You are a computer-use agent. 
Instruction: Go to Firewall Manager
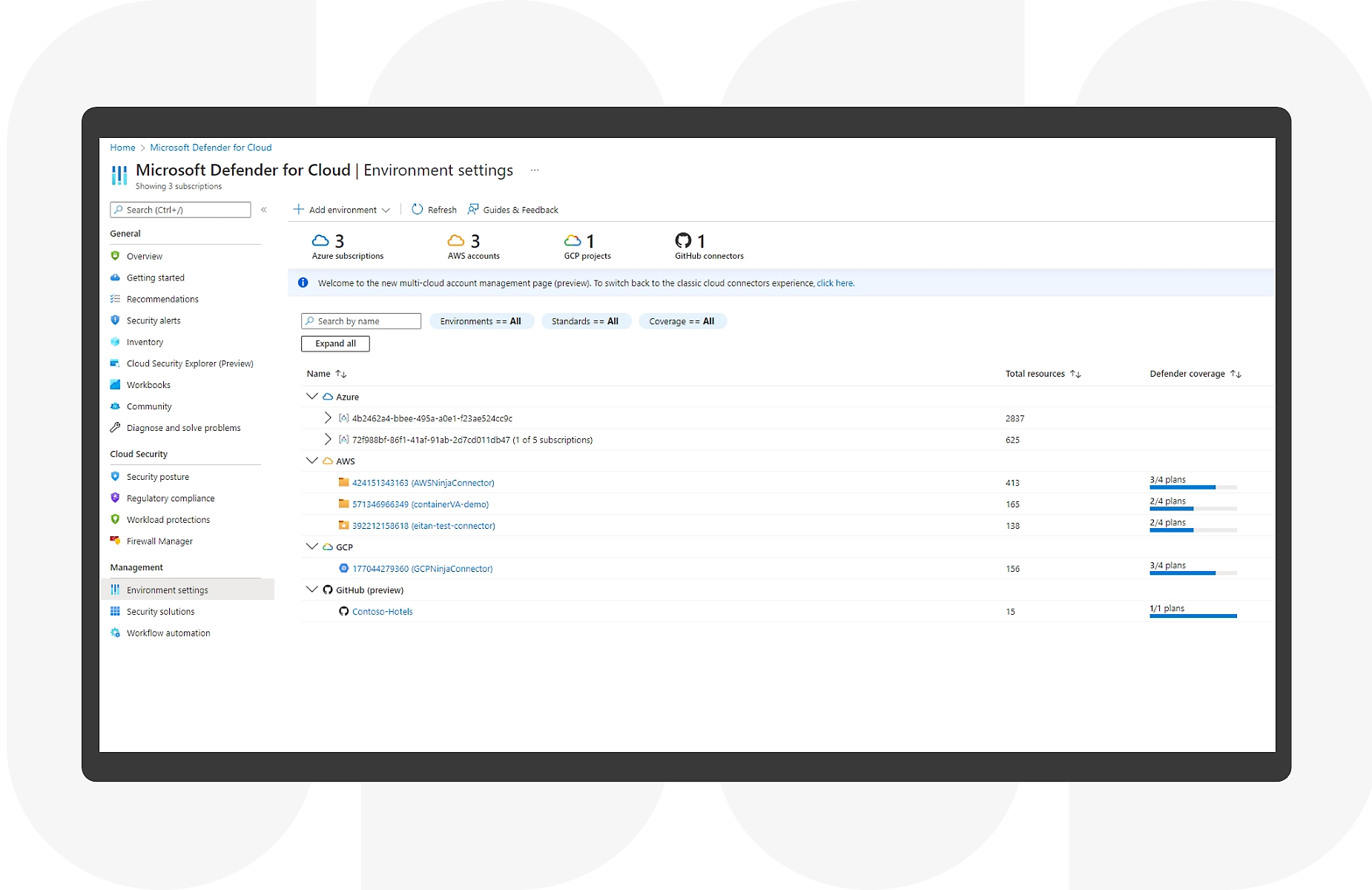pos(159,541)
